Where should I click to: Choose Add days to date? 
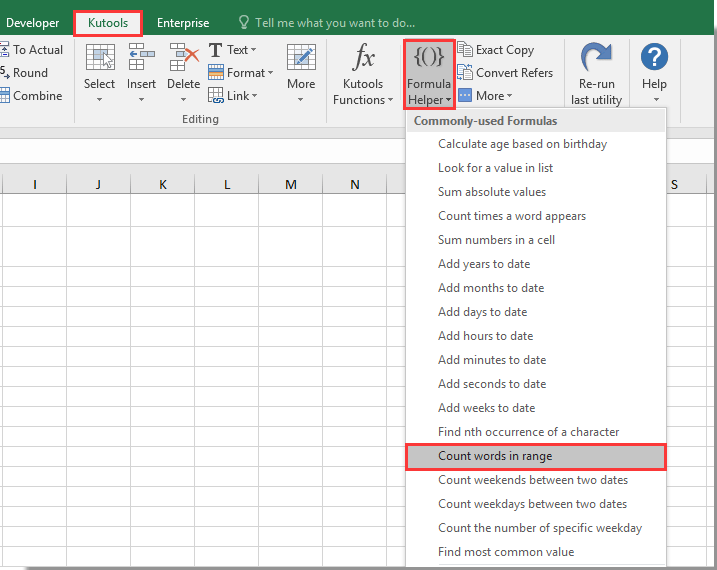tap(536, 312)
